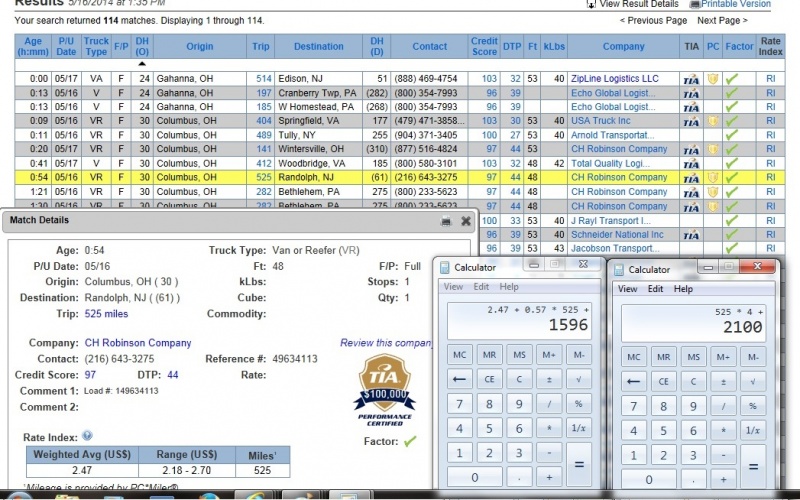Sort results by the Company column header

(623, 46)
